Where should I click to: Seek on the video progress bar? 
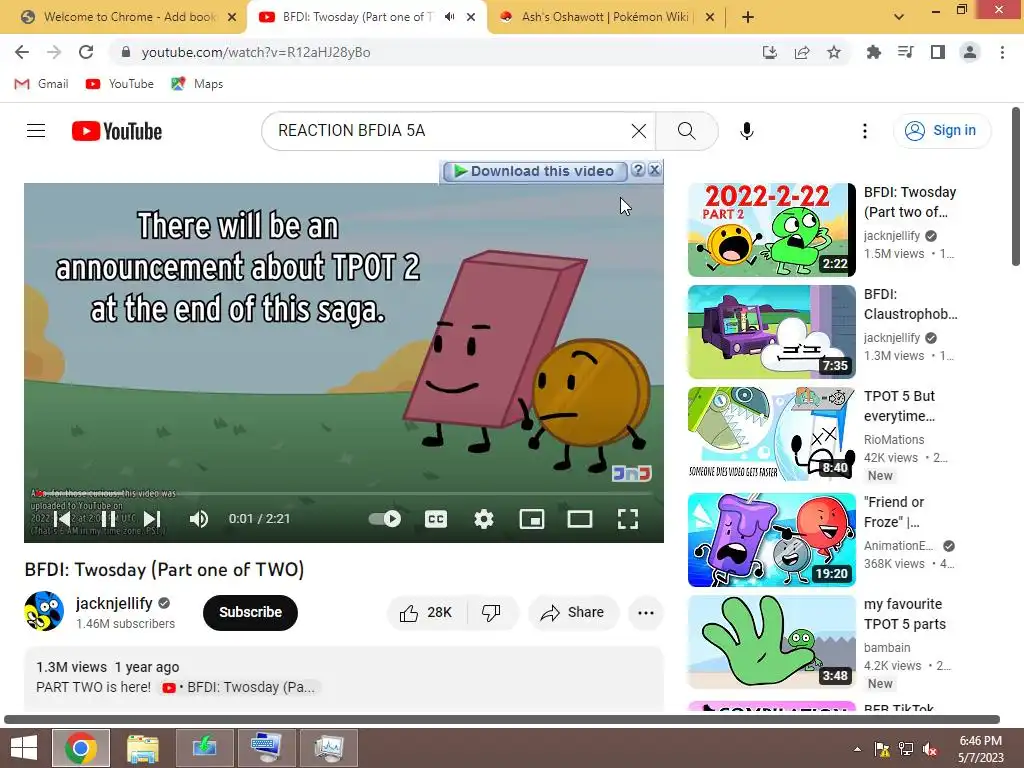[344, 494]
